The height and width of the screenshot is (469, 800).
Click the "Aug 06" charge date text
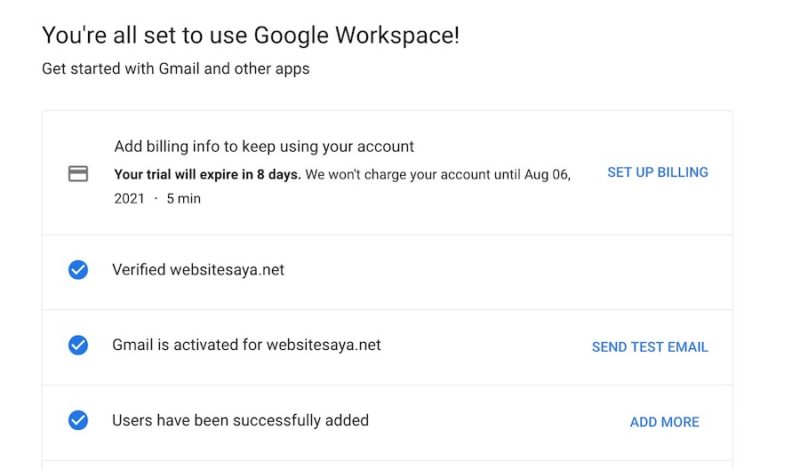coord(547,174)
